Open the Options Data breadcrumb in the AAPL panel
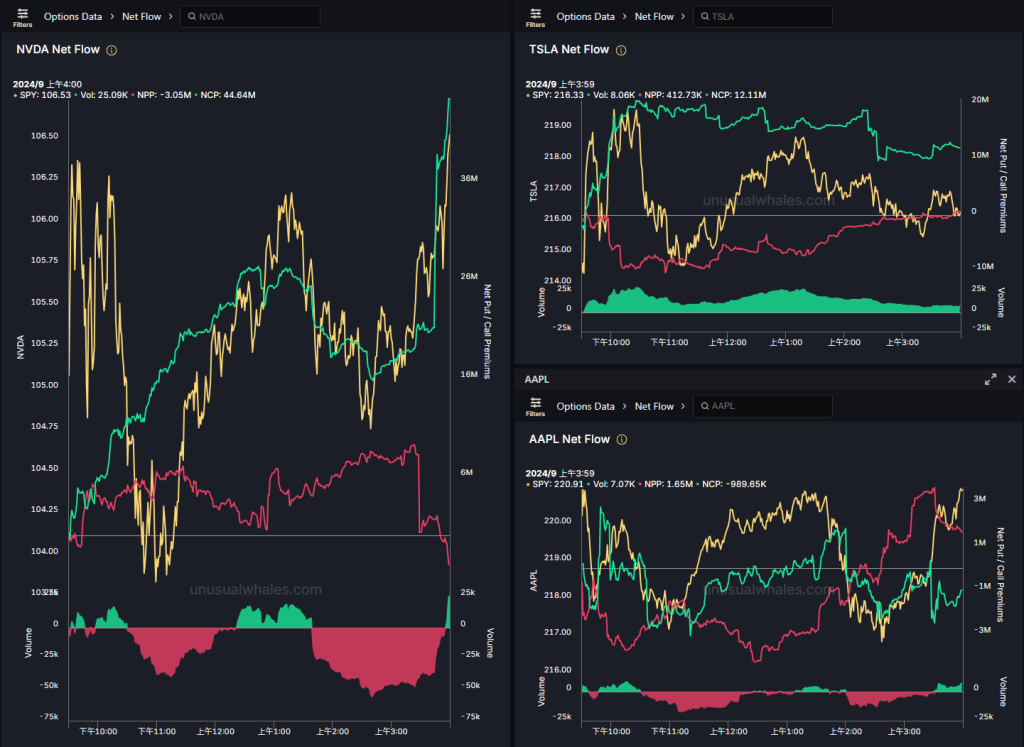 [x=585, y=406]
